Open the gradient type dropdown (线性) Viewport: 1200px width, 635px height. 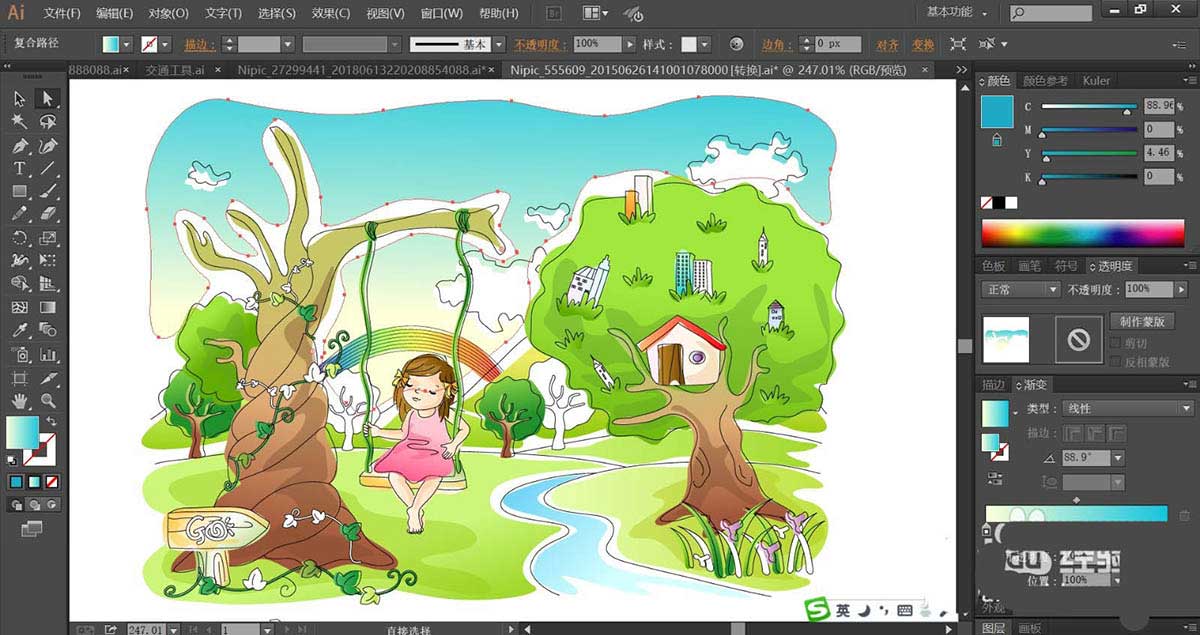click(x=1127, y=408)
